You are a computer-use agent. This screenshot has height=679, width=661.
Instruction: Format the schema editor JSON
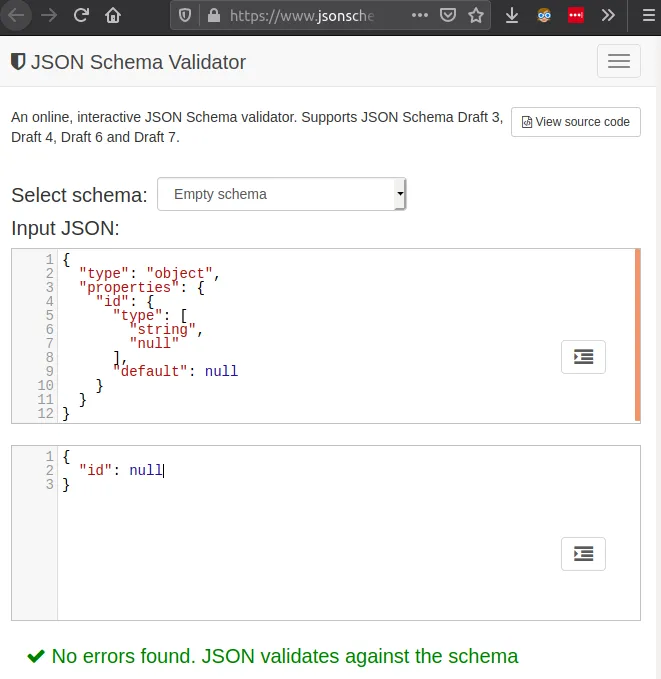(x=583, y=357)
